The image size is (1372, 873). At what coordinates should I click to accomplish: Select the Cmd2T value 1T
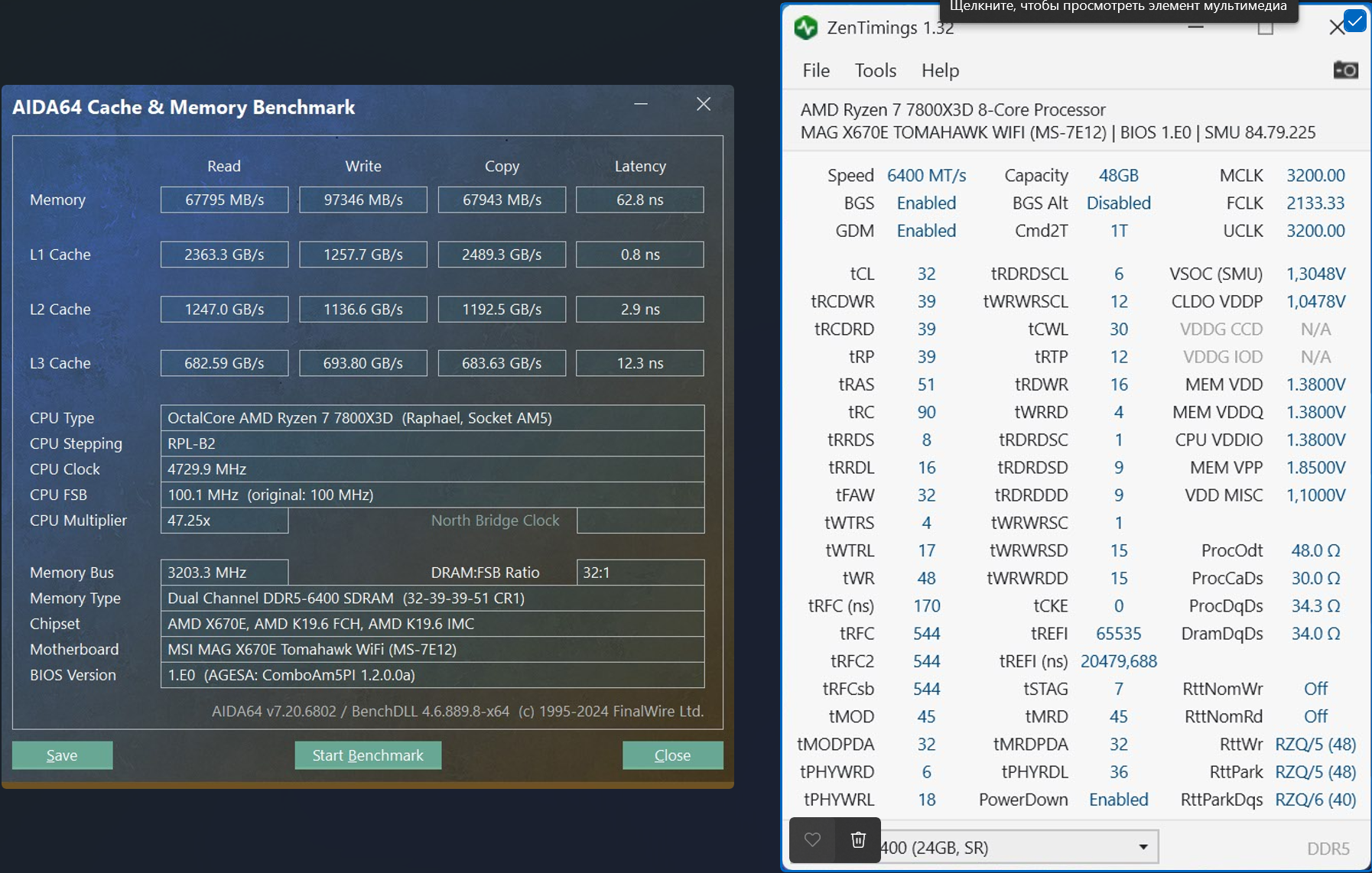[x=1119, y=230]
